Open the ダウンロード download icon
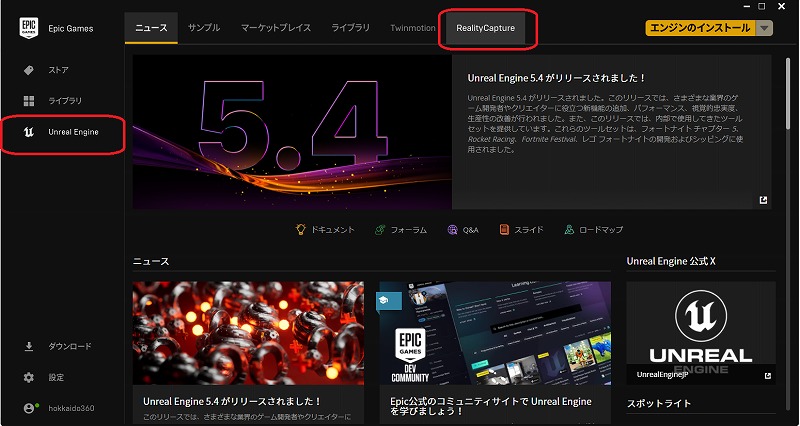 coord(29,346)
